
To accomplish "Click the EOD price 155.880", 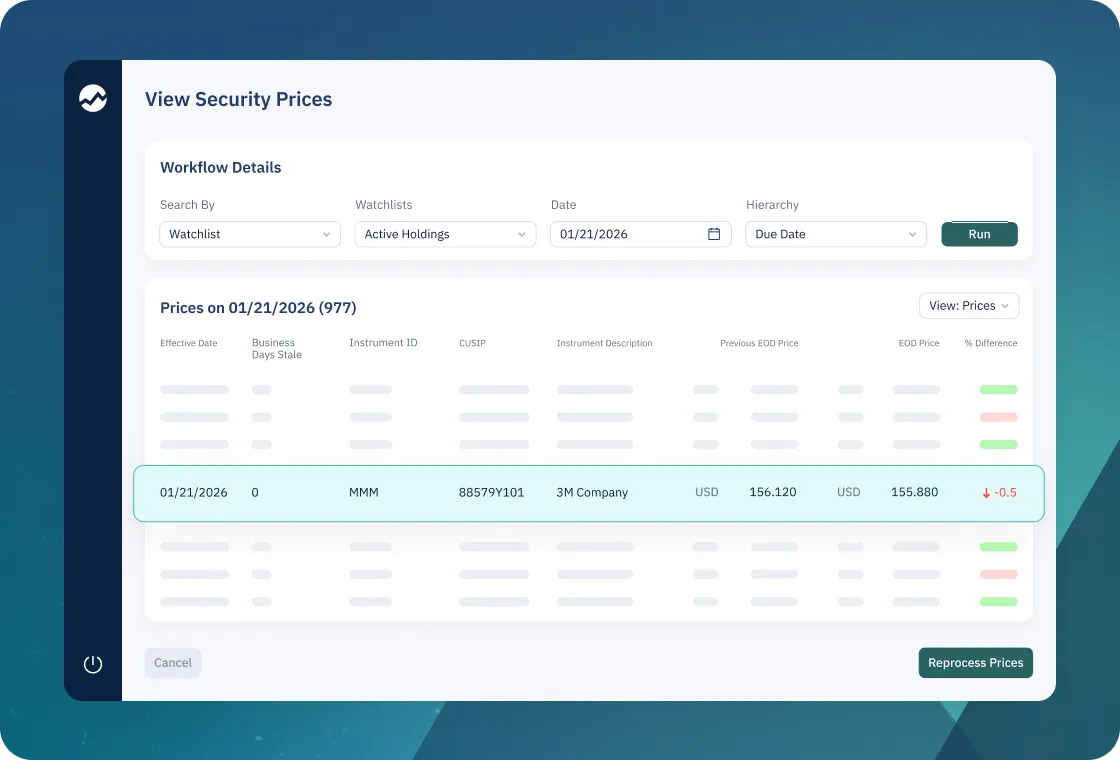I will [x=914, y=492].
